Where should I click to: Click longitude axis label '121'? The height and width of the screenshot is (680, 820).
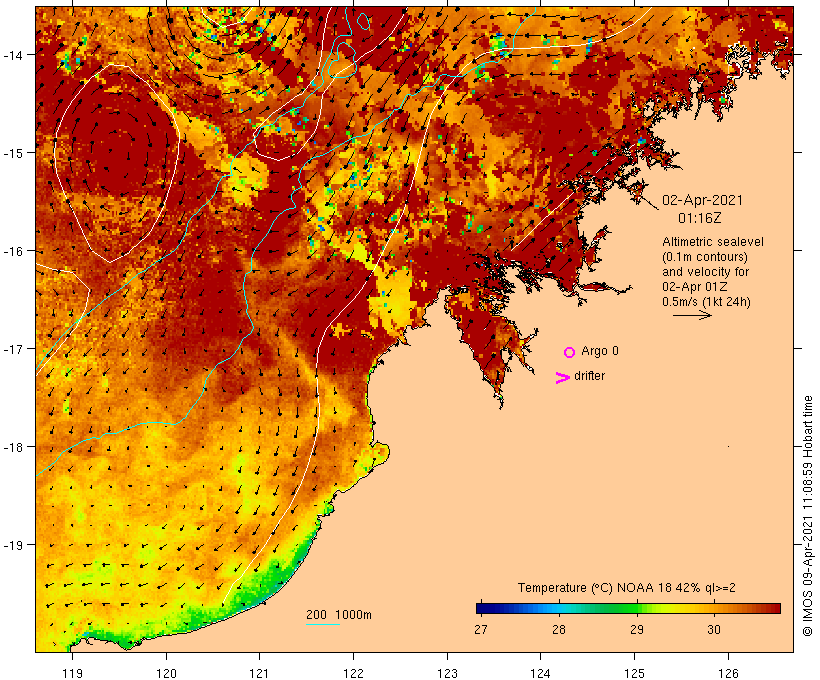tap(259, 673)
